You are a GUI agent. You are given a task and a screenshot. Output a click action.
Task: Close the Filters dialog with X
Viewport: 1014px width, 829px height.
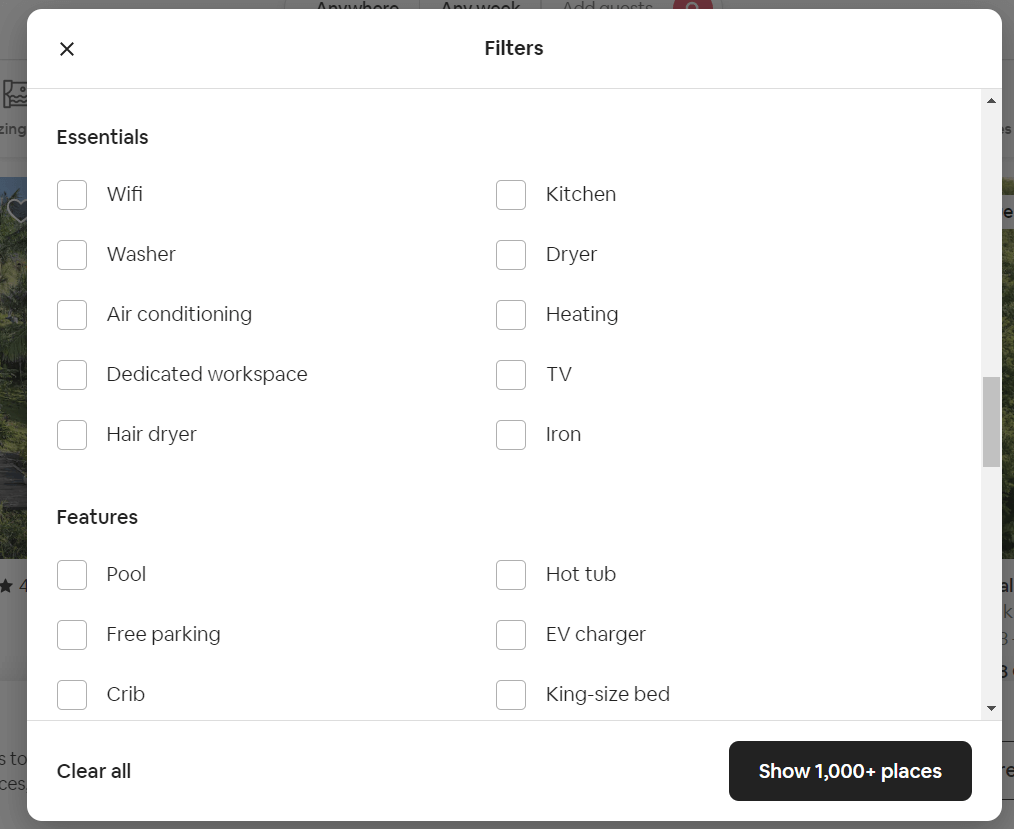67,49
